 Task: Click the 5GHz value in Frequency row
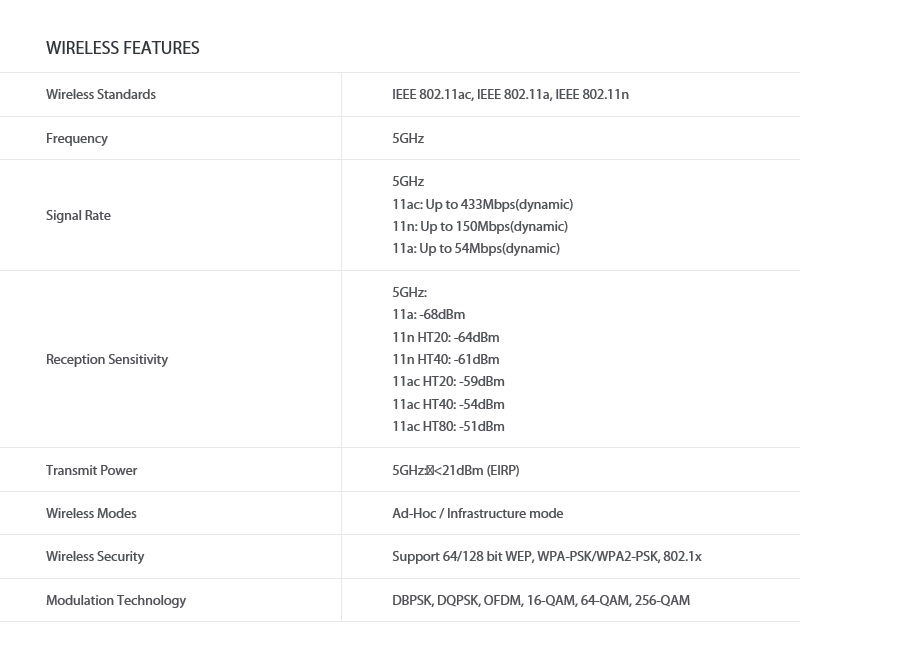click(x=408, y=139)
